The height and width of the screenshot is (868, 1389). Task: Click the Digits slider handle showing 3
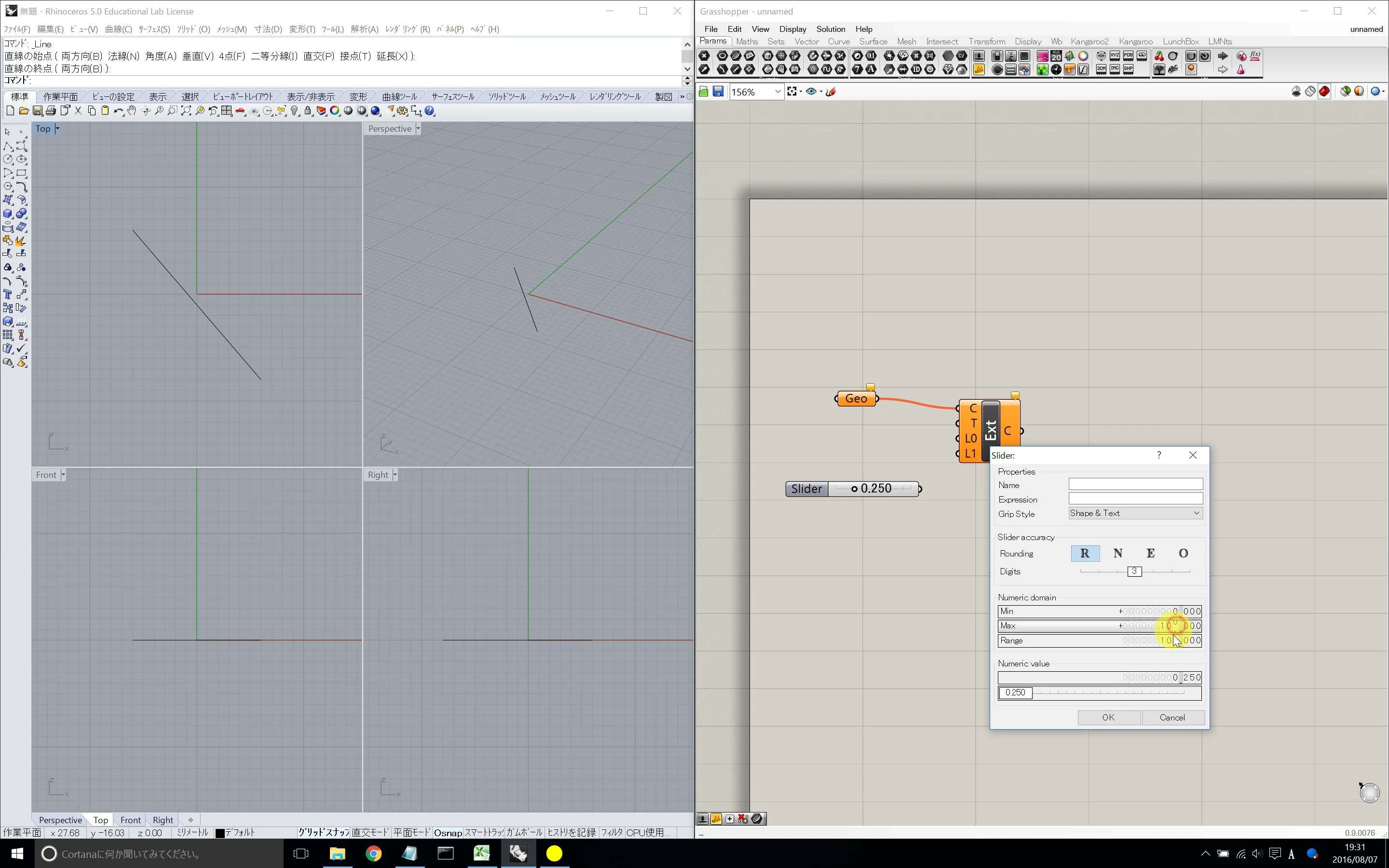click(1134, 571)
